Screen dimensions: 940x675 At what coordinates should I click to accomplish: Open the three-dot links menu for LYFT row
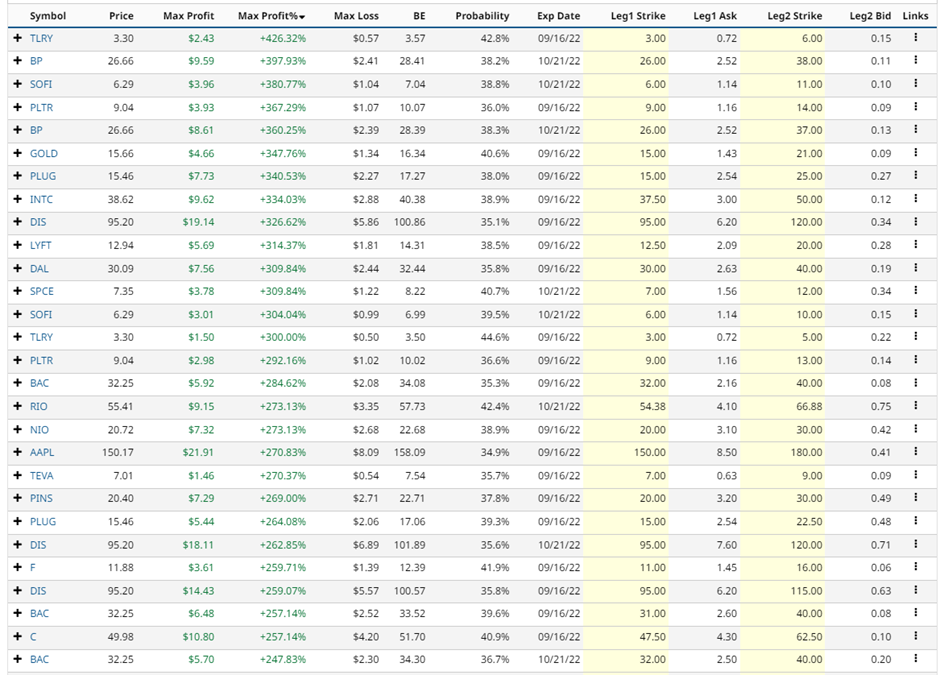pyautogui.click(x=915, y=245)
